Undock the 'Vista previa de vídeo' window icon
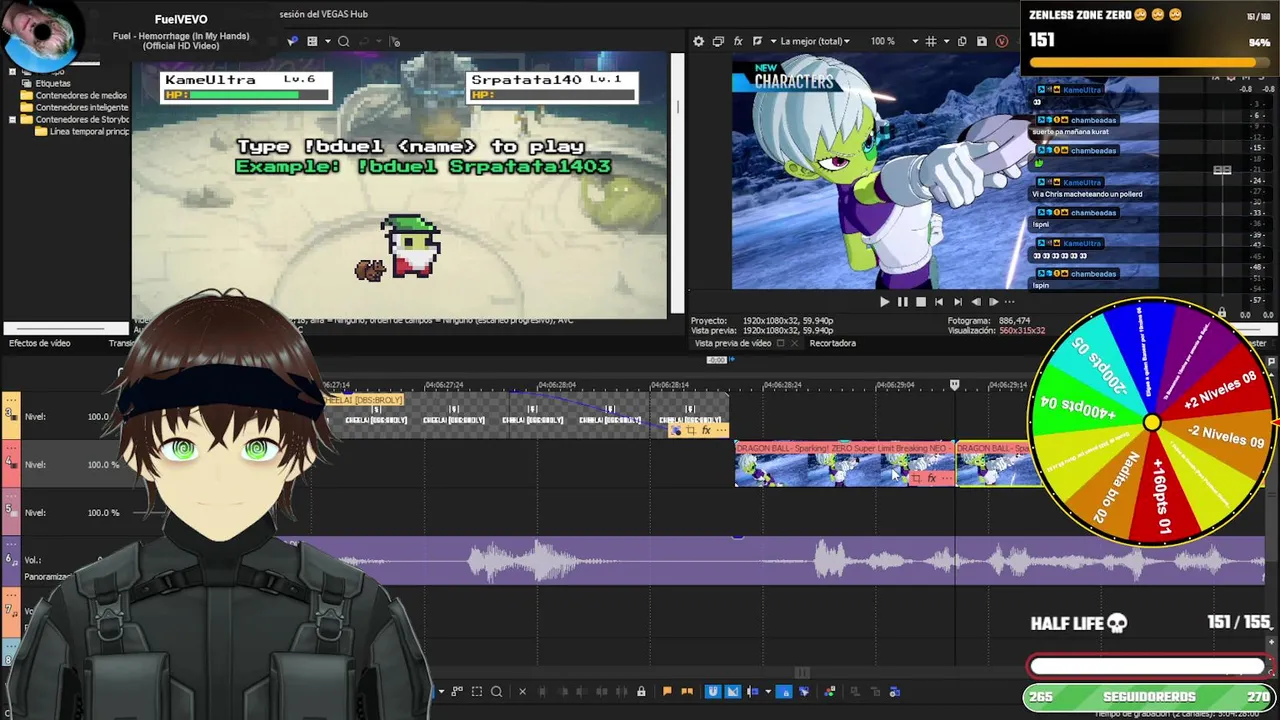Viewport: 1280px width, 720px height. coord(781,343)
